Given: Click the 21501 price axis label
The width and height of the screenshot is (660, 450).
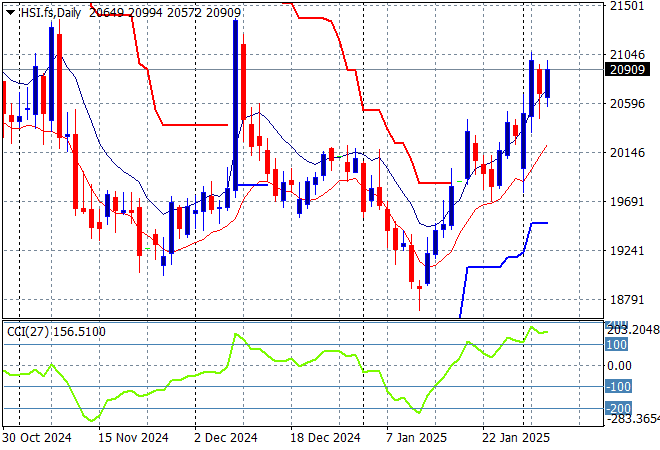Looking at the screenshot, I should coord(630,6).
